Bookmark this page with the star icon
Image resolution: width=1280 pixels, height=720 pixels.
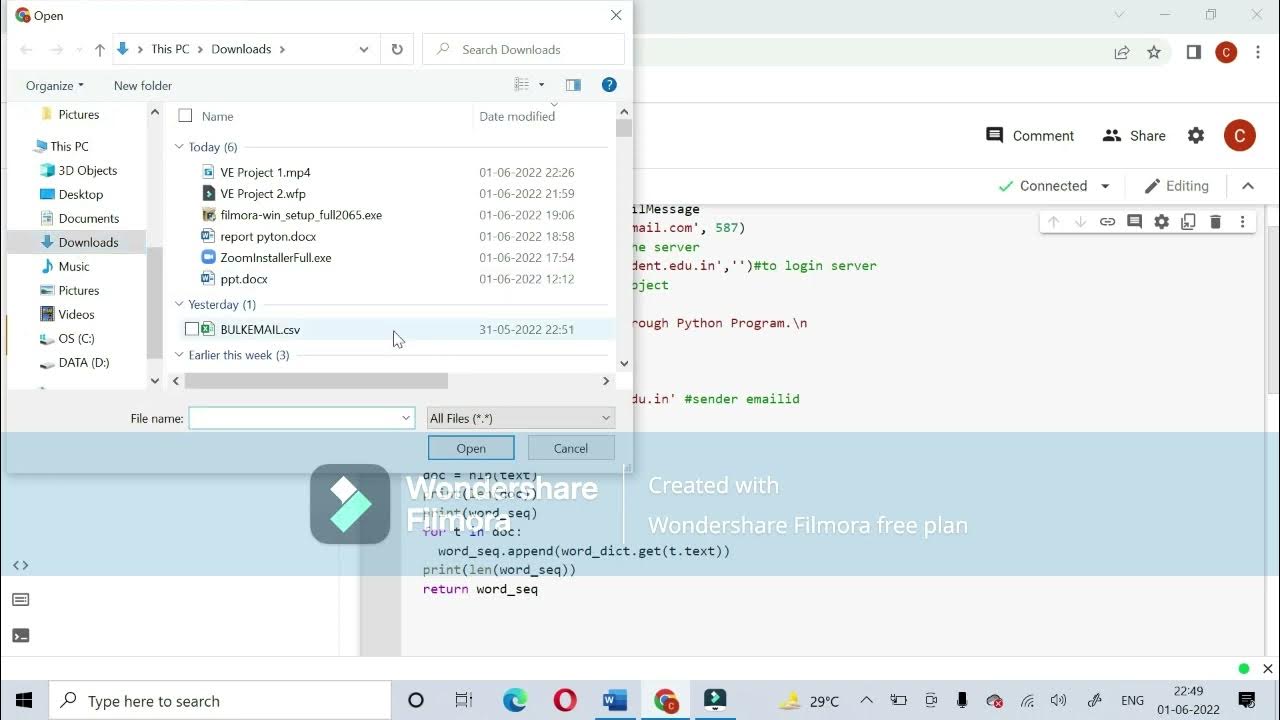click(x=1154, y=52)
